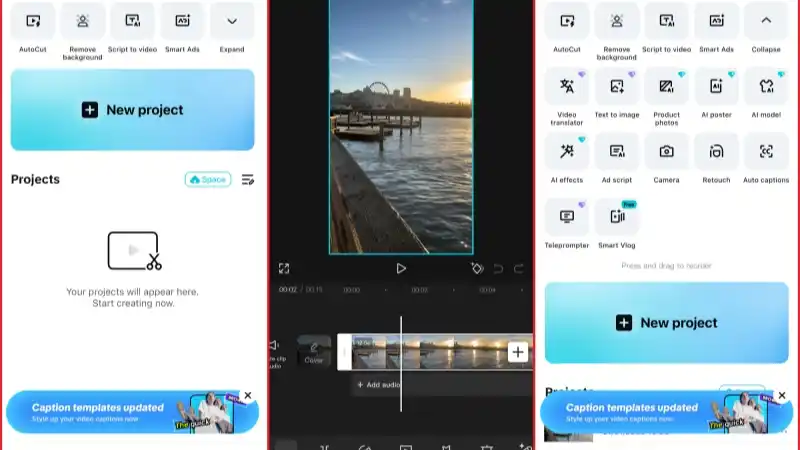Open the Cover editor

[x=314, y=352]
